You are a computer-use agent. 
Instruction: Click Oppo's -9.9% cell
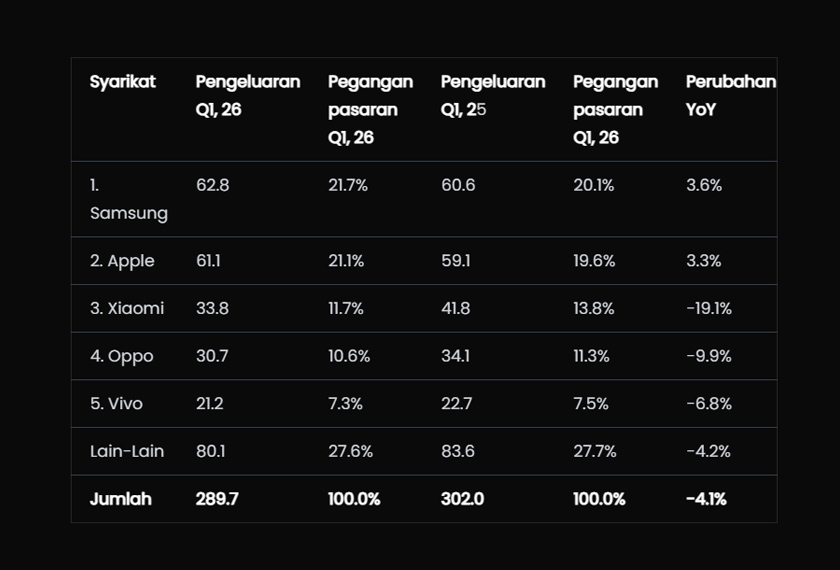[x=709, y=356]
